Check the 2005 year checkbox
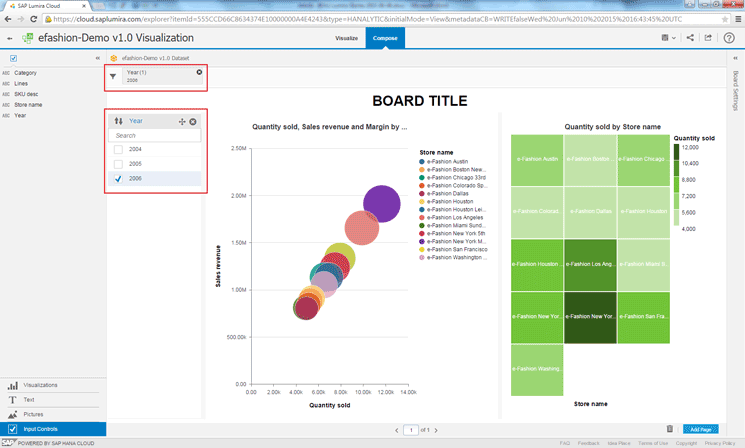Image resolution: width=745 pixels, height=448 pixels. point(119,163)
